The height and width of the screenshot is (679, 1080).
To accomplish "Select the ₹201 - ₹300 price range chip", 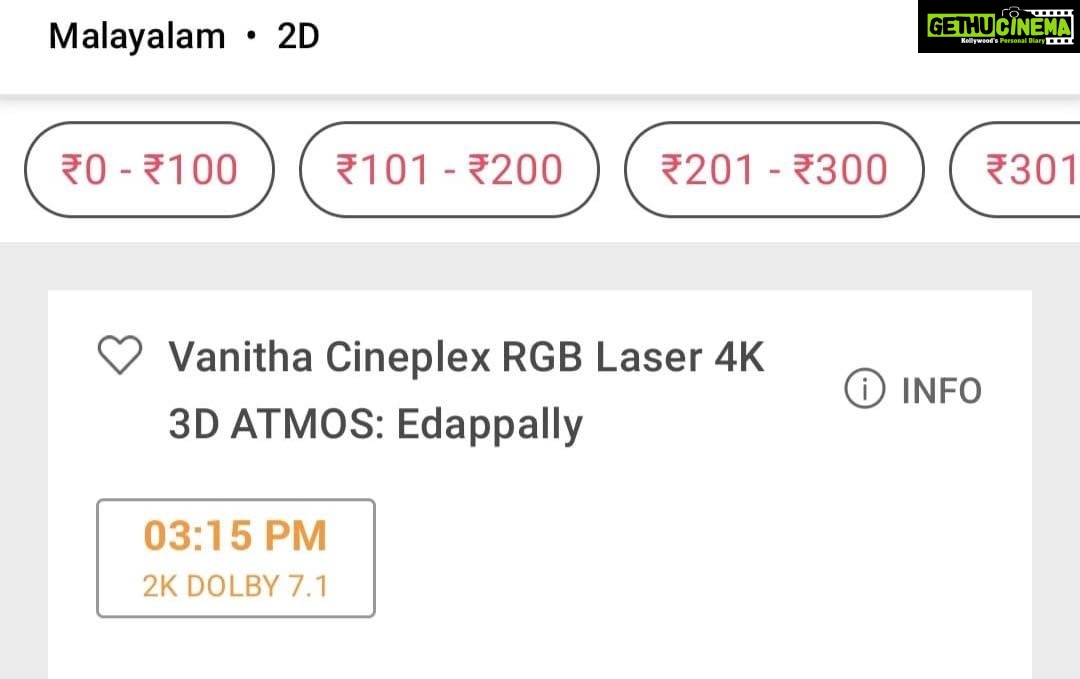I will (773, 170).
